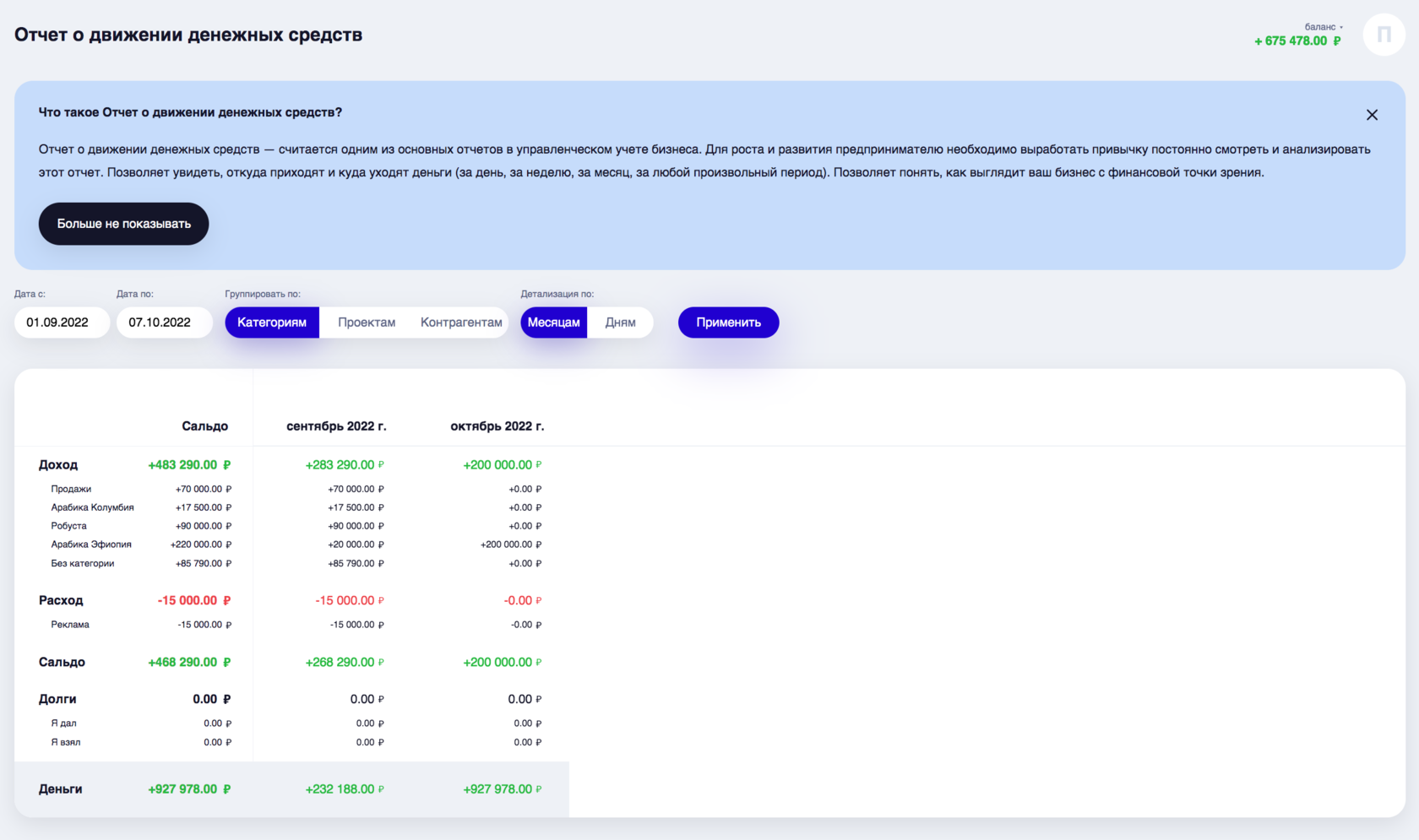Close the info banner with the X icon
The height and width of the screenshot is (840, 1419).
click(x=1372, y=115)
